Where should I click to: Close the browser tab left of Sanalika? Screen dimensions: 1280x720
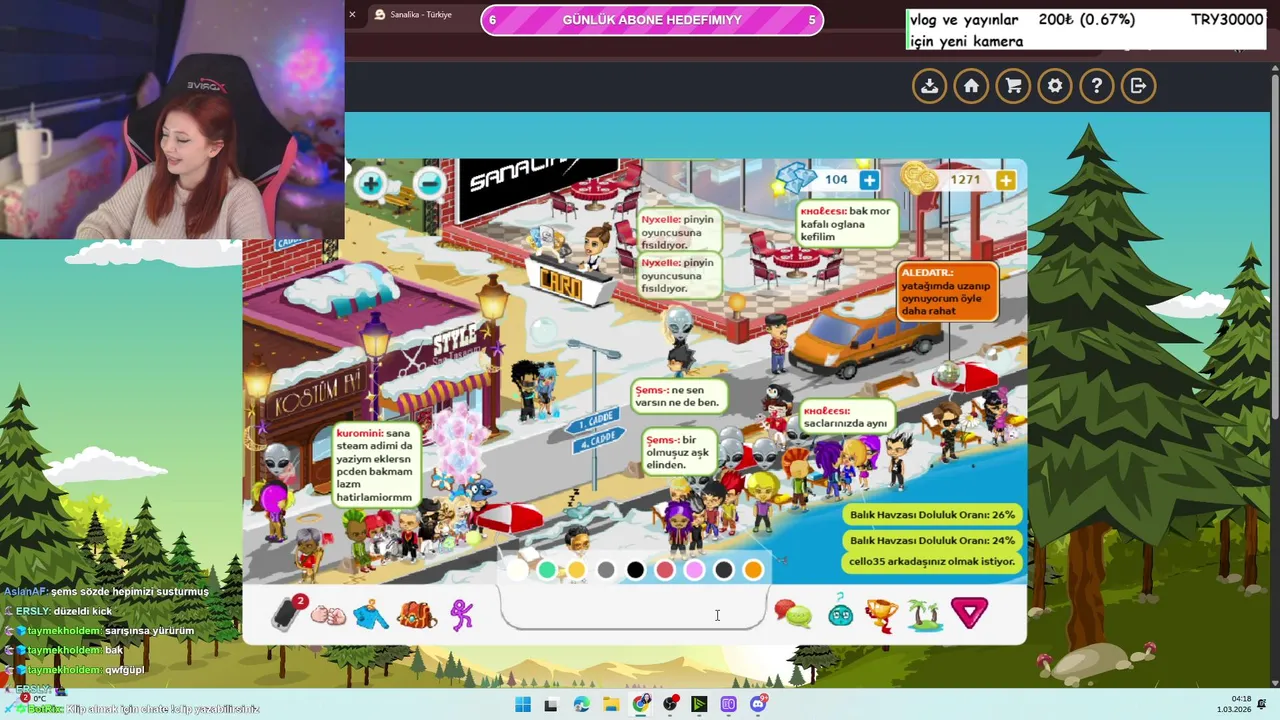[352, 15]
